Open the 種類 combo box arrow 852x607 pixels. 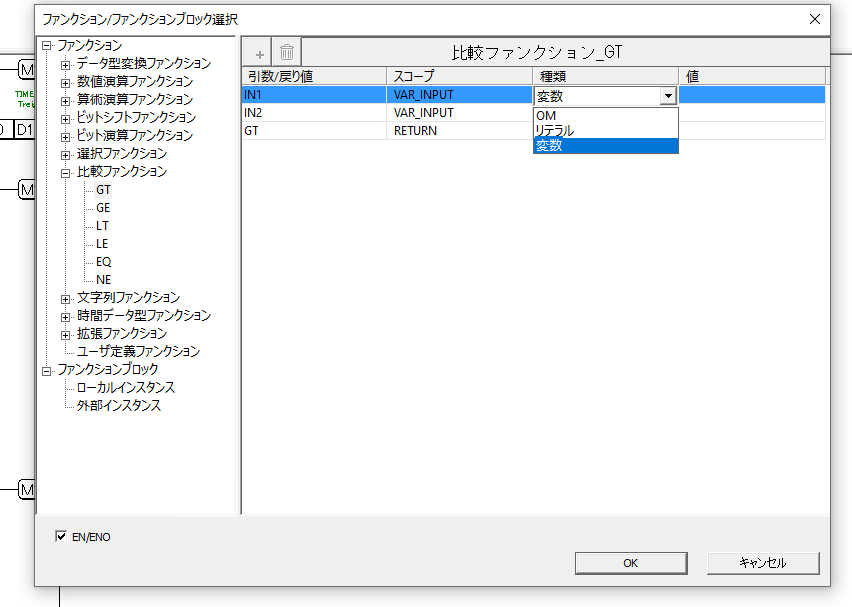coord(668,96)
